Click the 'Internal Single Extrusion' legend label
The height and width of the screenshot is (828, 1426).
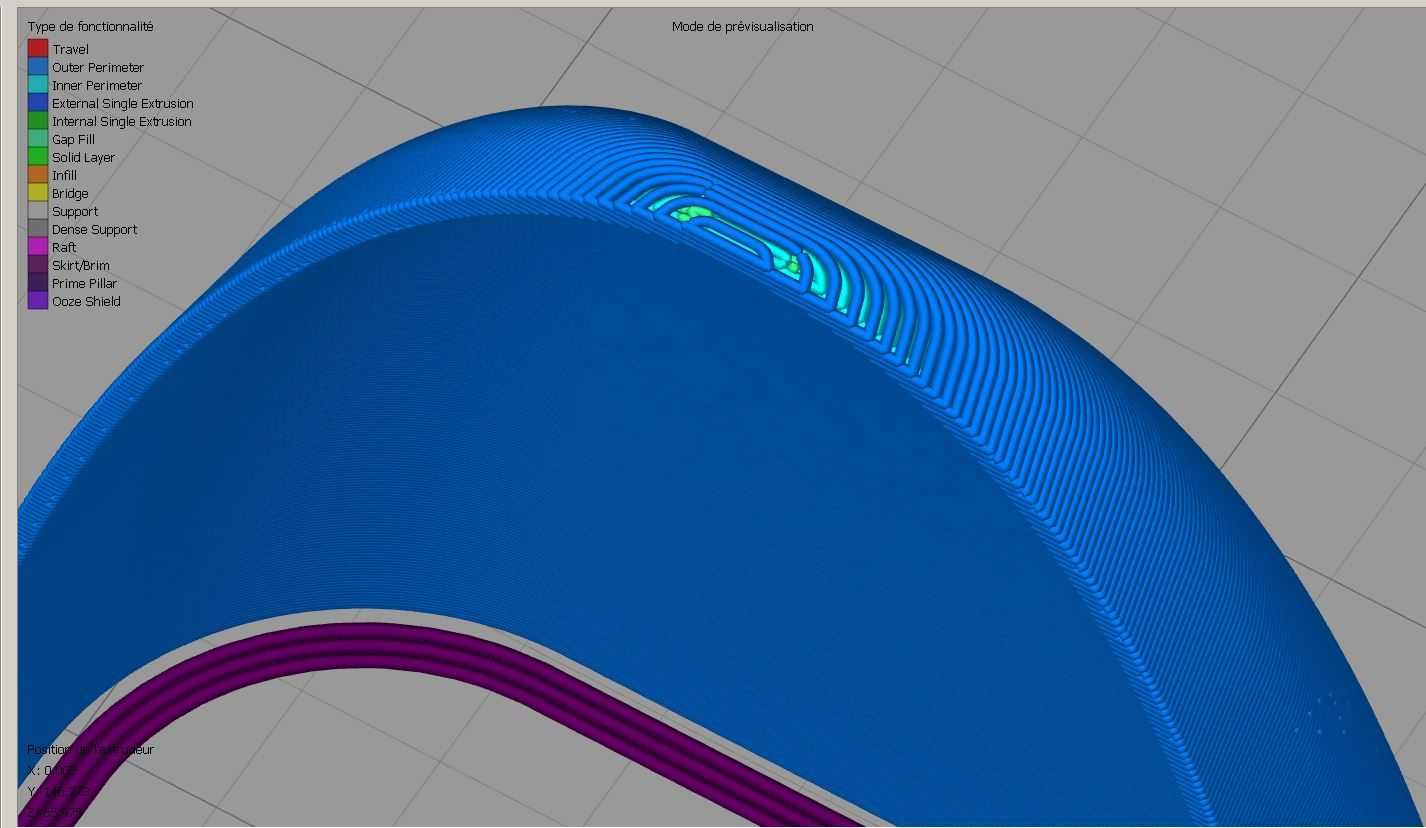[x=122, y=121]
